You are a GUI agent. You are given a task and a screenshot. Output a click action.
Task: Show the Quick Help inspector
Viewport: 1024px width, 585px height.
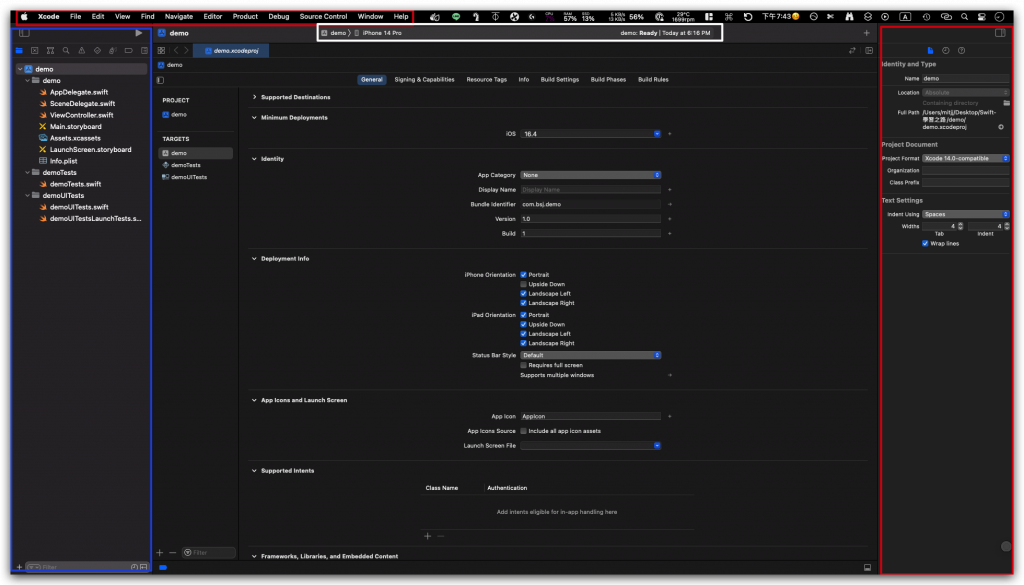[961, 50]
